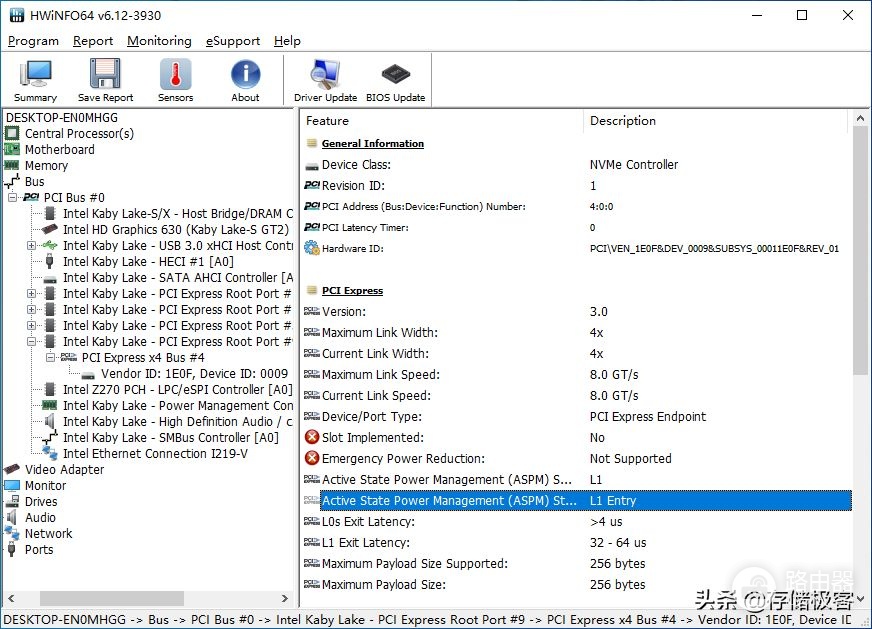Click the About info icon
The width and height of the screenshot is (872, 629).
coord(245,74)
